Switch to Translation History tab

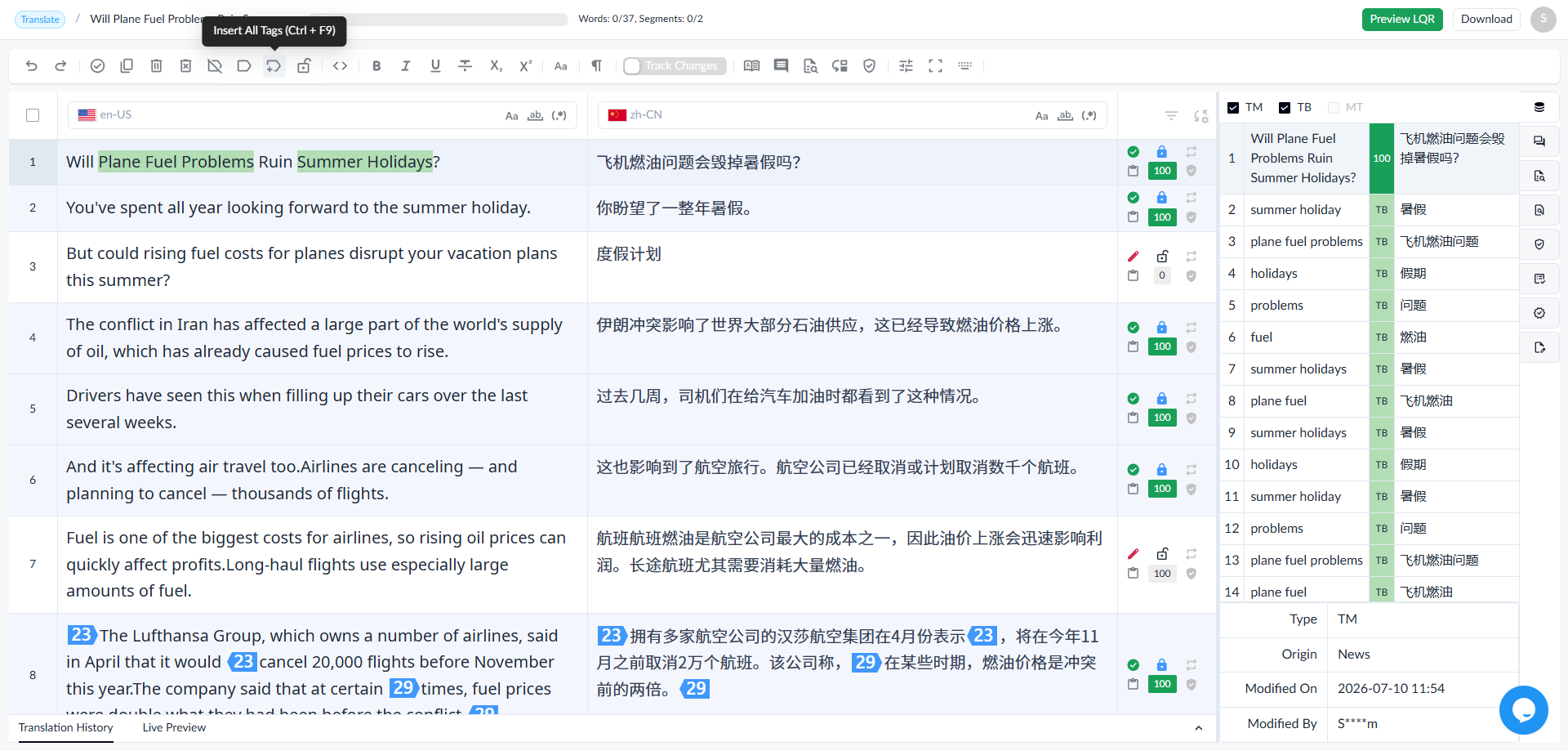66,728
